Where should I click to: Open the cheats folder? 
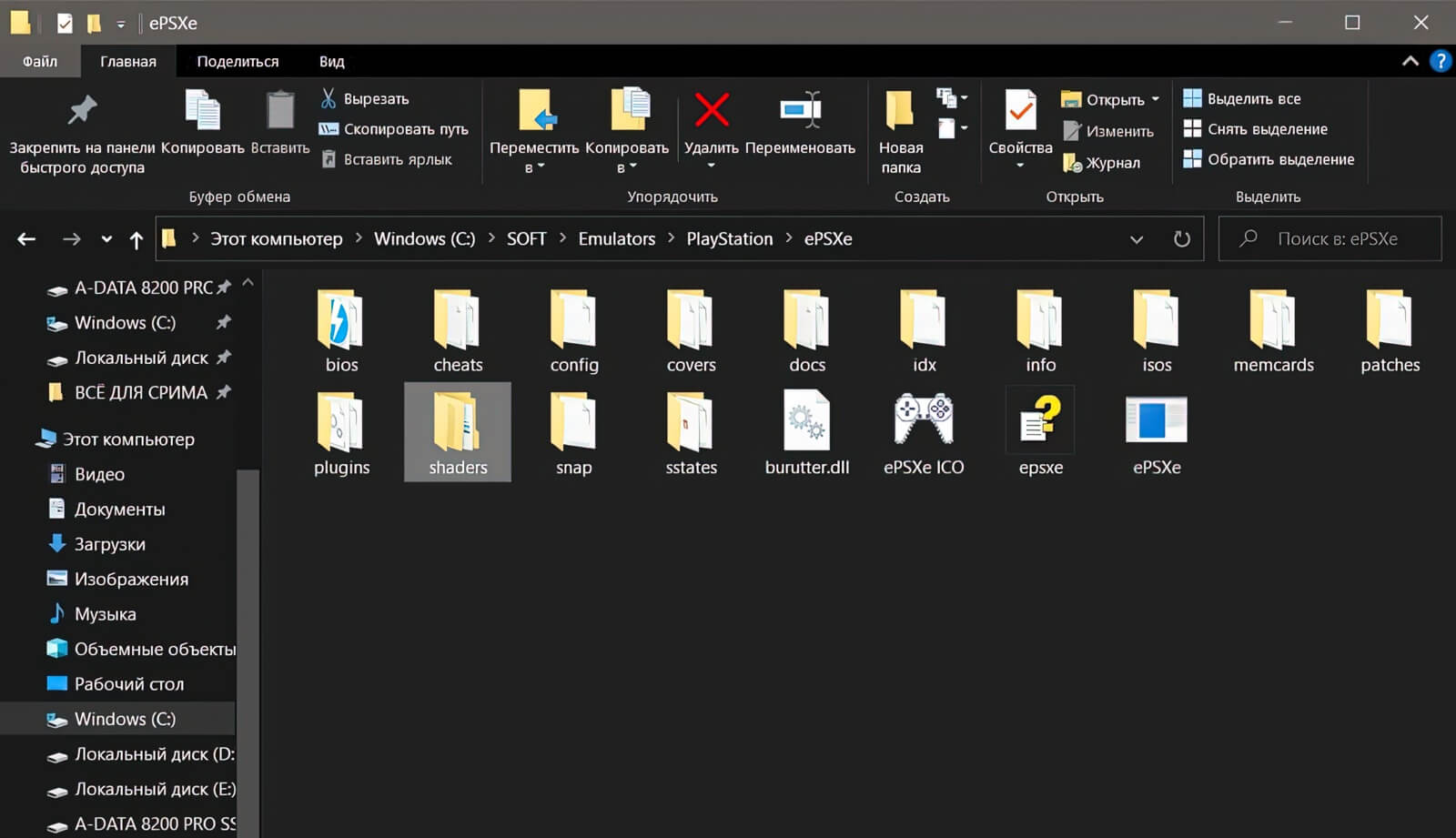458,331
